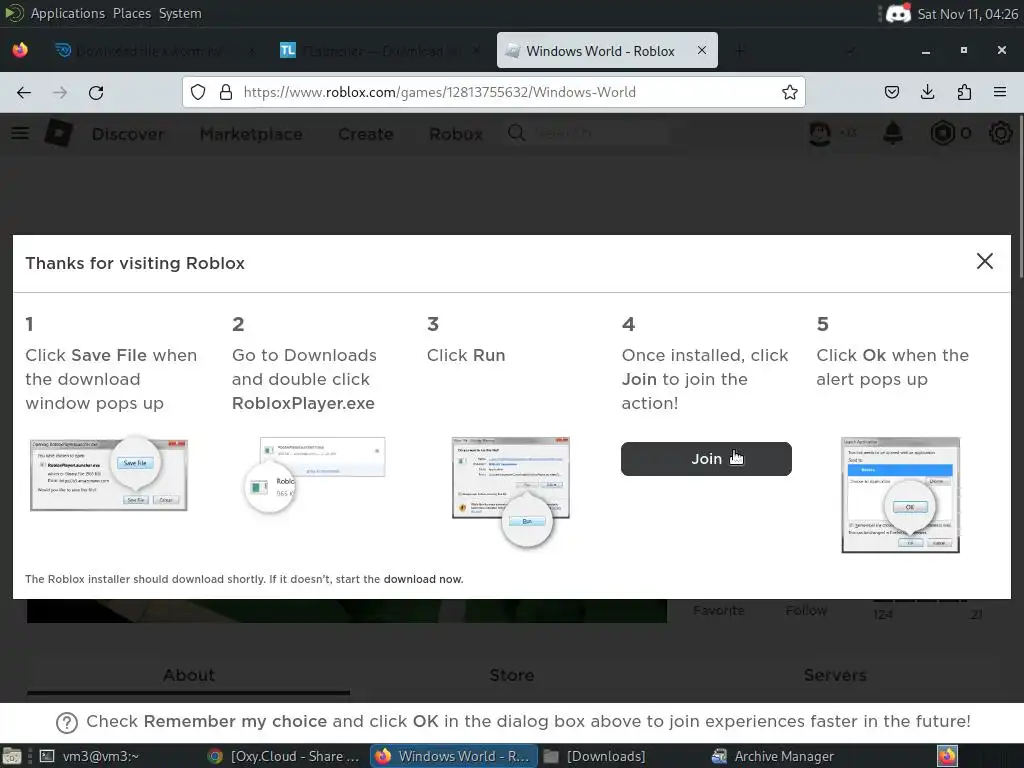This screenshot has height=768, width=1024.
Task: Open a new browser tab with plus
Action: pyautogui.click(x=739, y=51)
